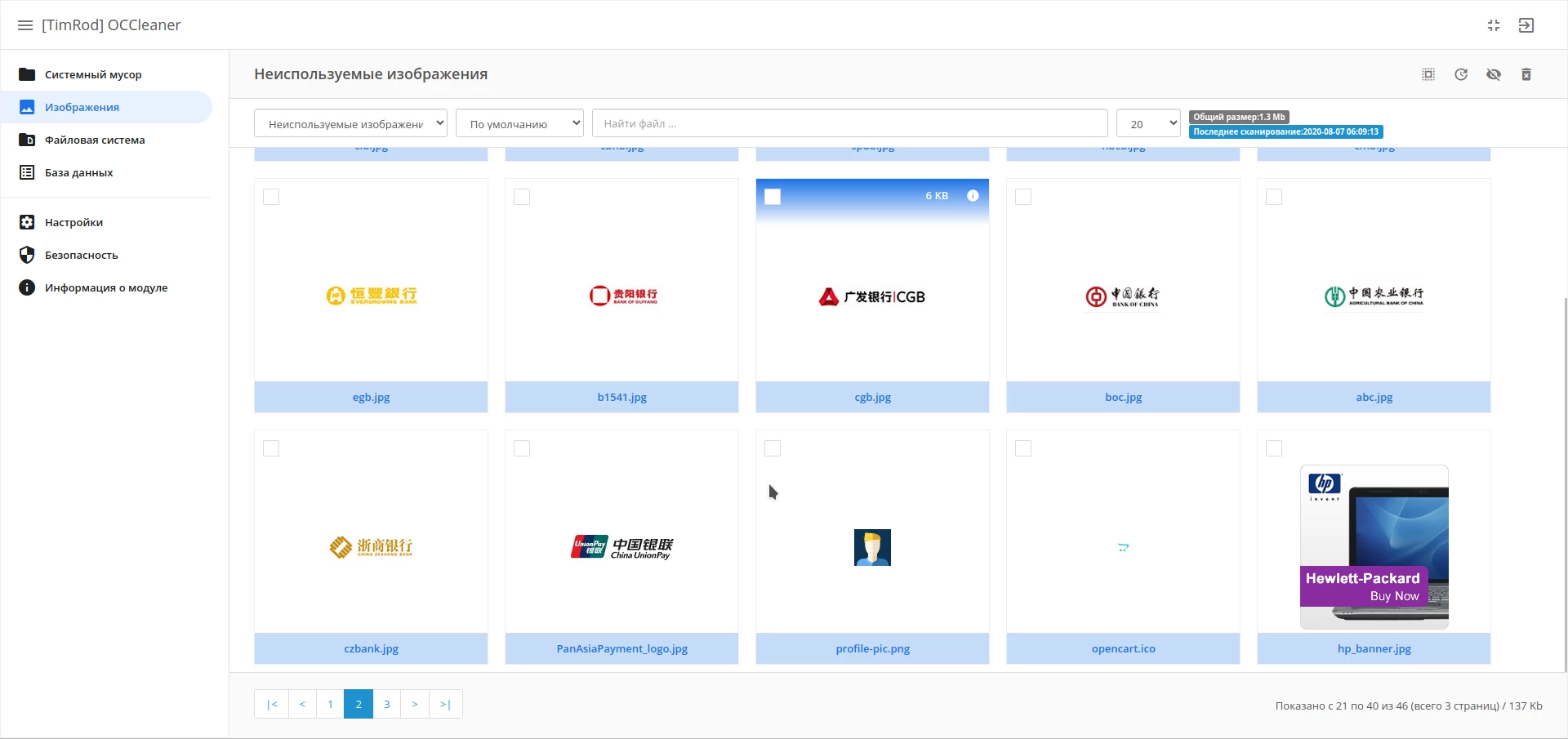Click the delete trash icon
The width and height of the screenshot is (1568, 739).
click(x=1526, y=74)
